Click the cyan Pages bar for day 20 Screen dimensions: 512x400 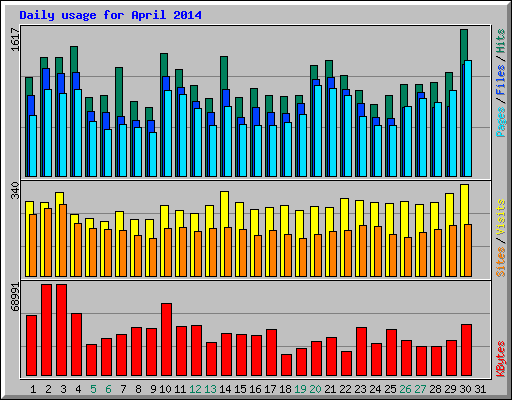pyautogui.click(x=318, y=131)
